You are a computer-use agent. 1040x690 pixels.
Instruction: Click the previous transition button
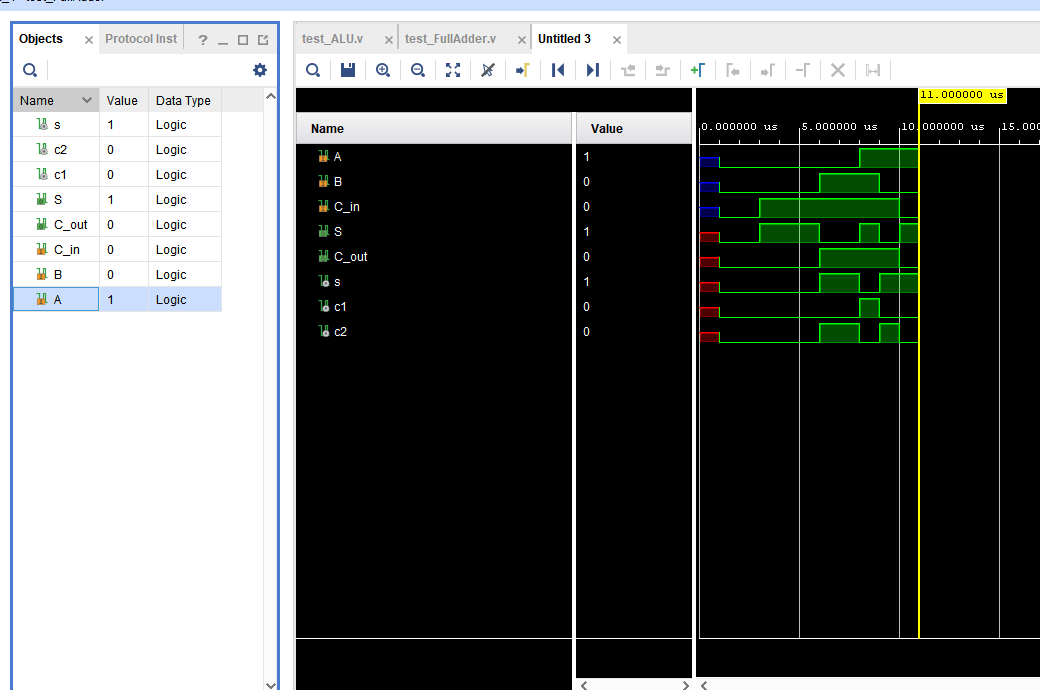pyautogui.click(x=628, y=70)
